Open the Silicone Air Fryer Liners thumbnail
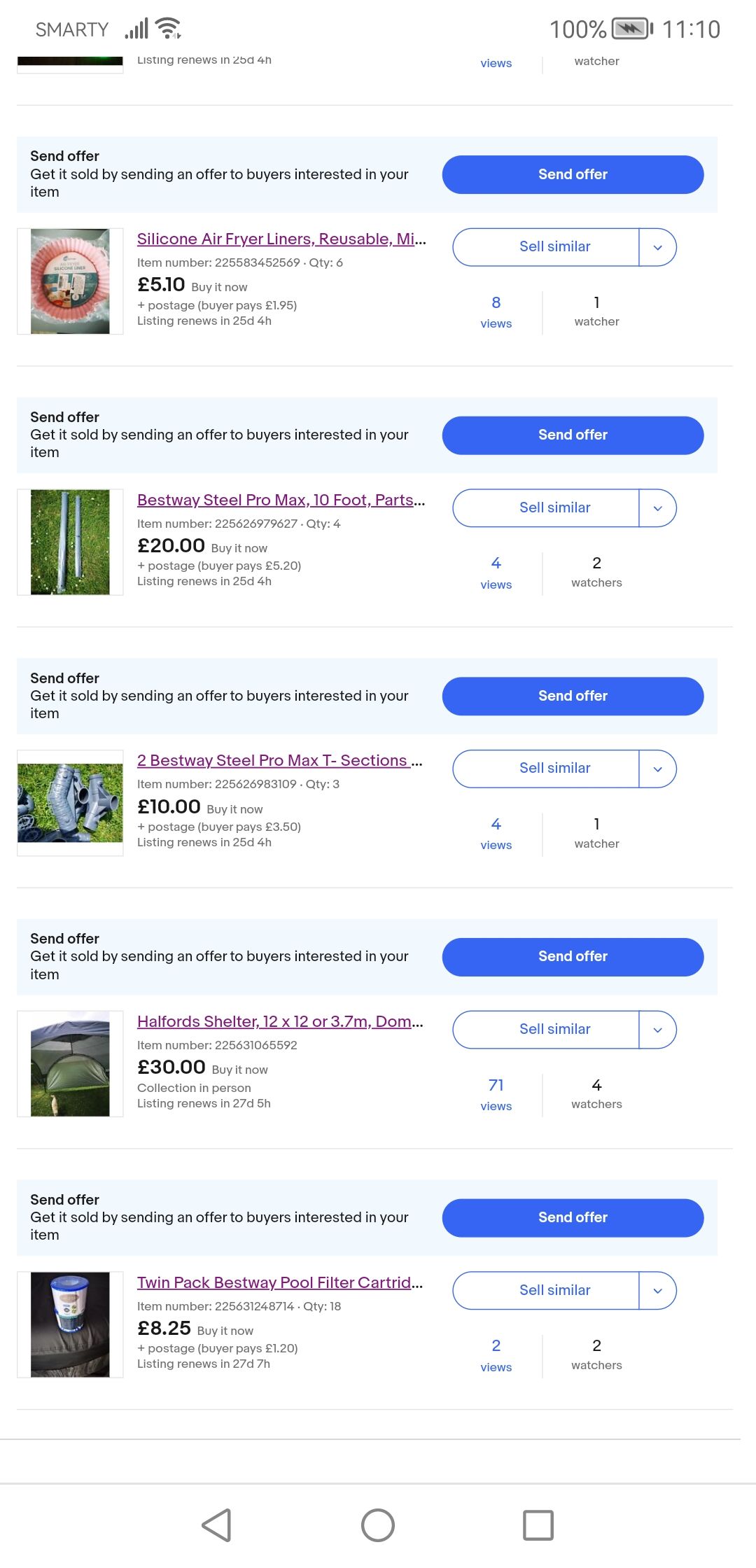This screenshot has height=1568, width=756. point(70,281)
